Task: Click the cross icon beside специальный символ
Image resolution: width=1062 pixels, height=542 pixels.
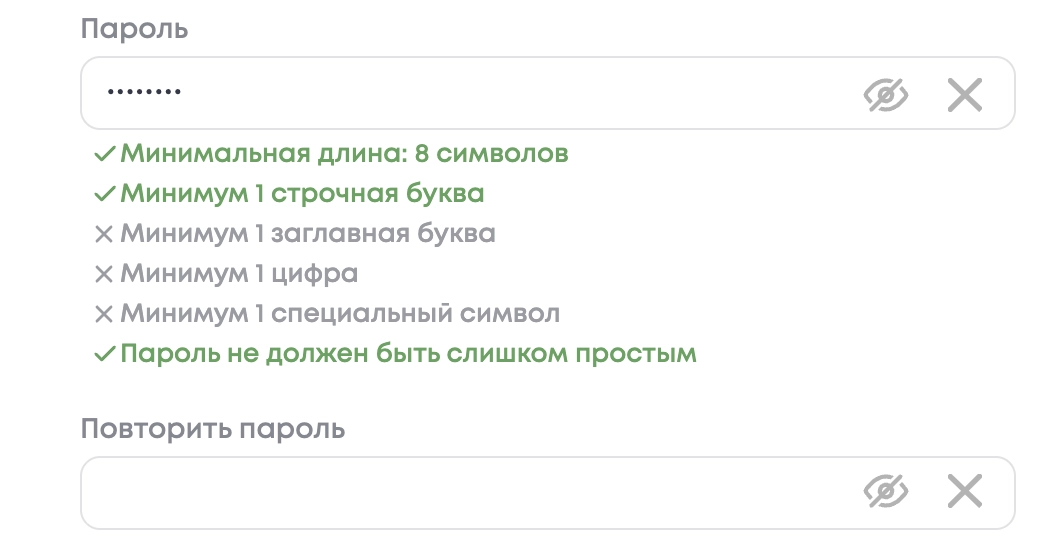Action: coord(104,315)
